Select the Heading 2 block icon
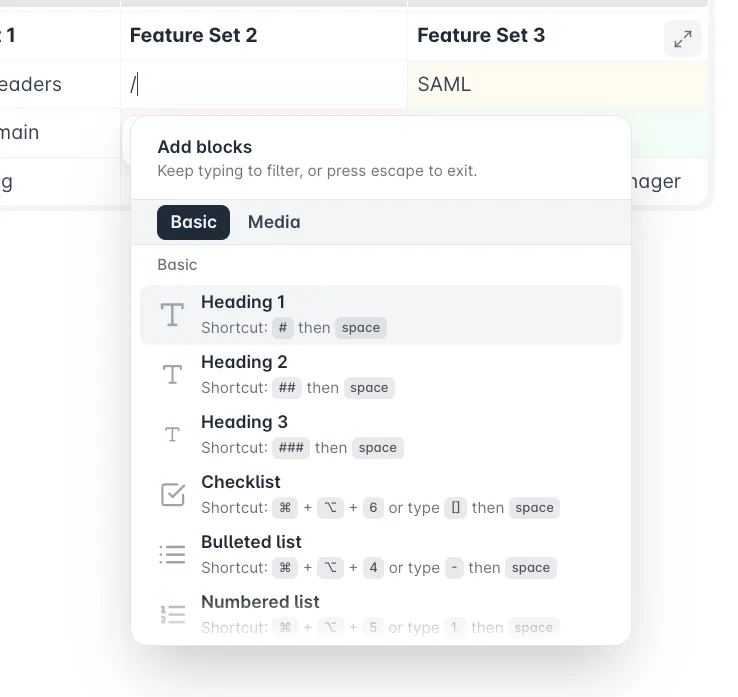This screenshot has width=738, height=697. (x=172, y=375)
